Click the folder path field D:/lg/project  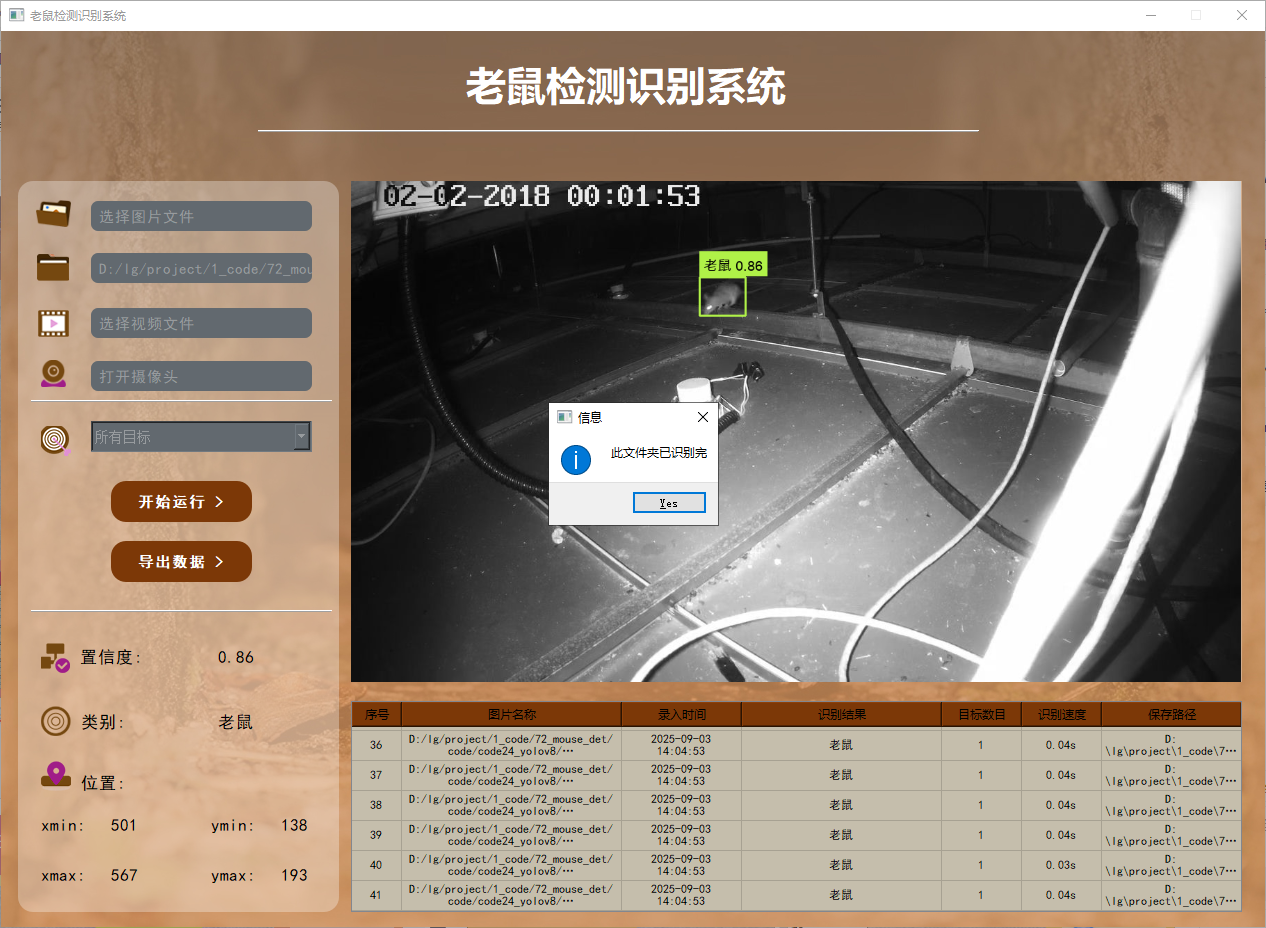point(201,268)
